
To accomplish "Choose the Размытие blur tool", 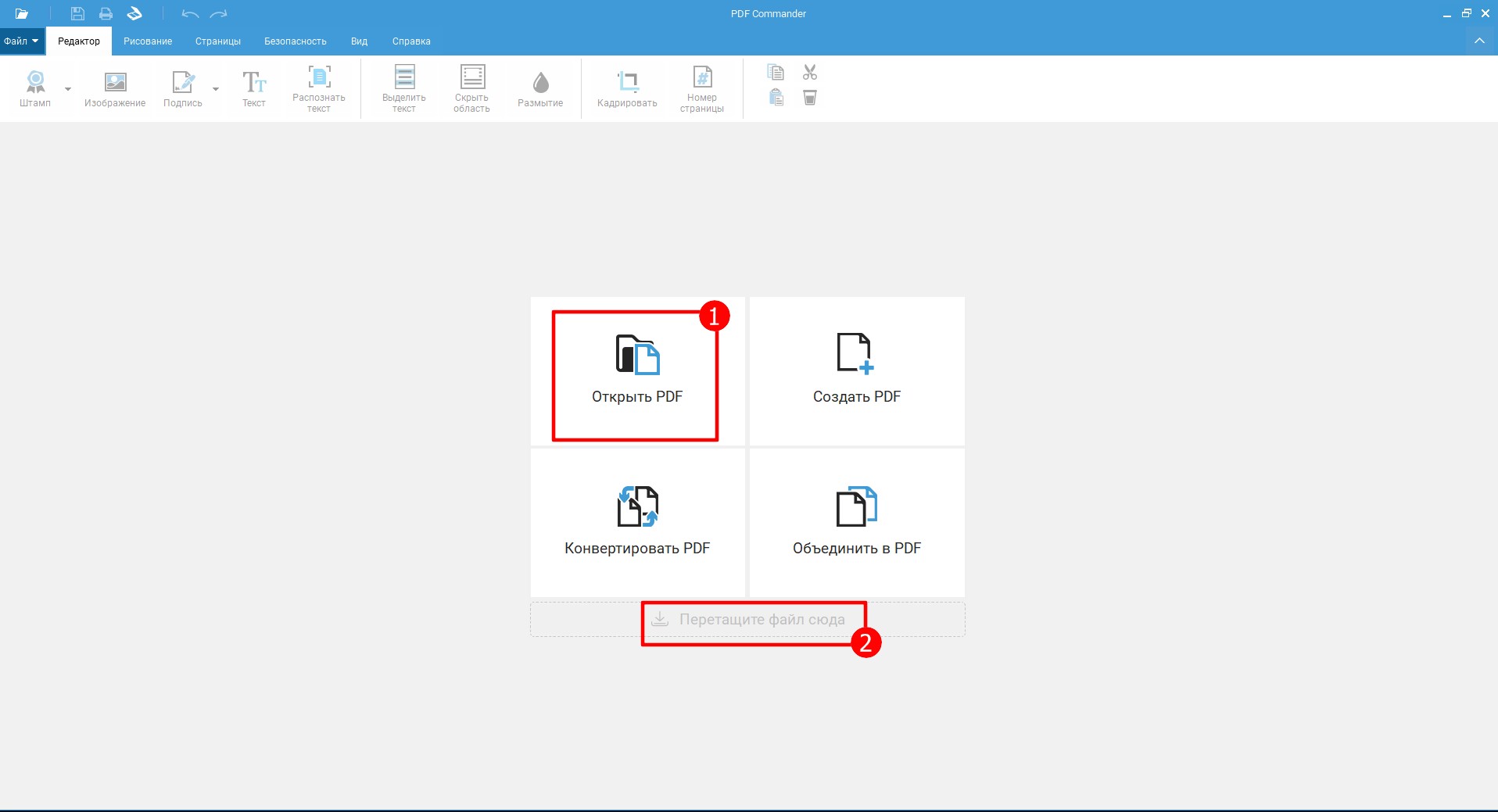I will tap(540, 88).
